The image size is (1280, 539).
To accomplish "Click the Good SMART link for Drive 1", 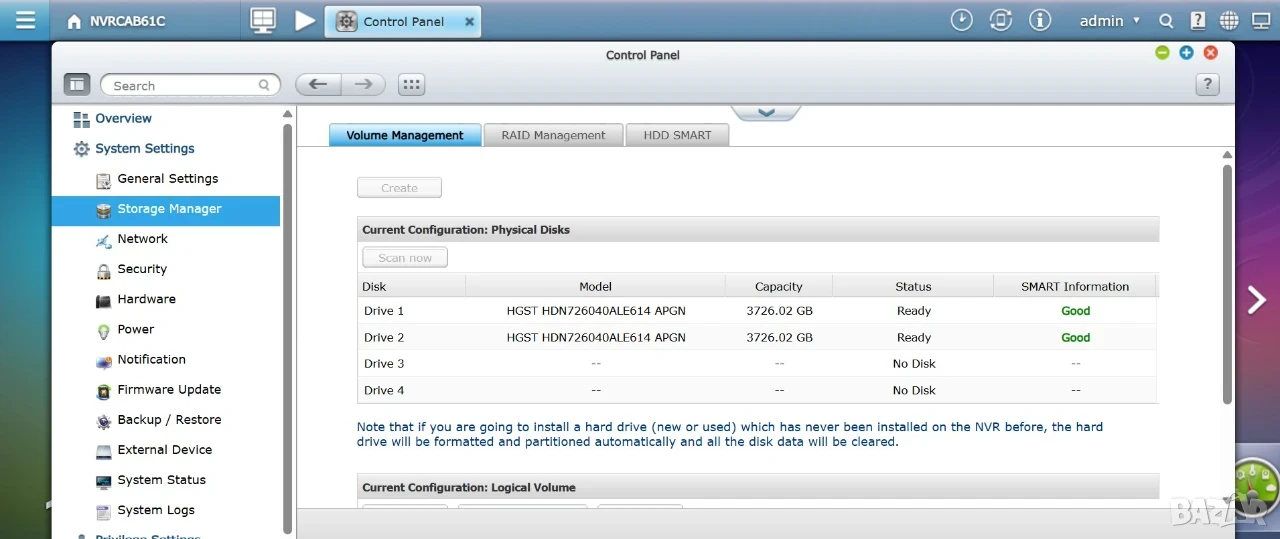I will 1076,311.
